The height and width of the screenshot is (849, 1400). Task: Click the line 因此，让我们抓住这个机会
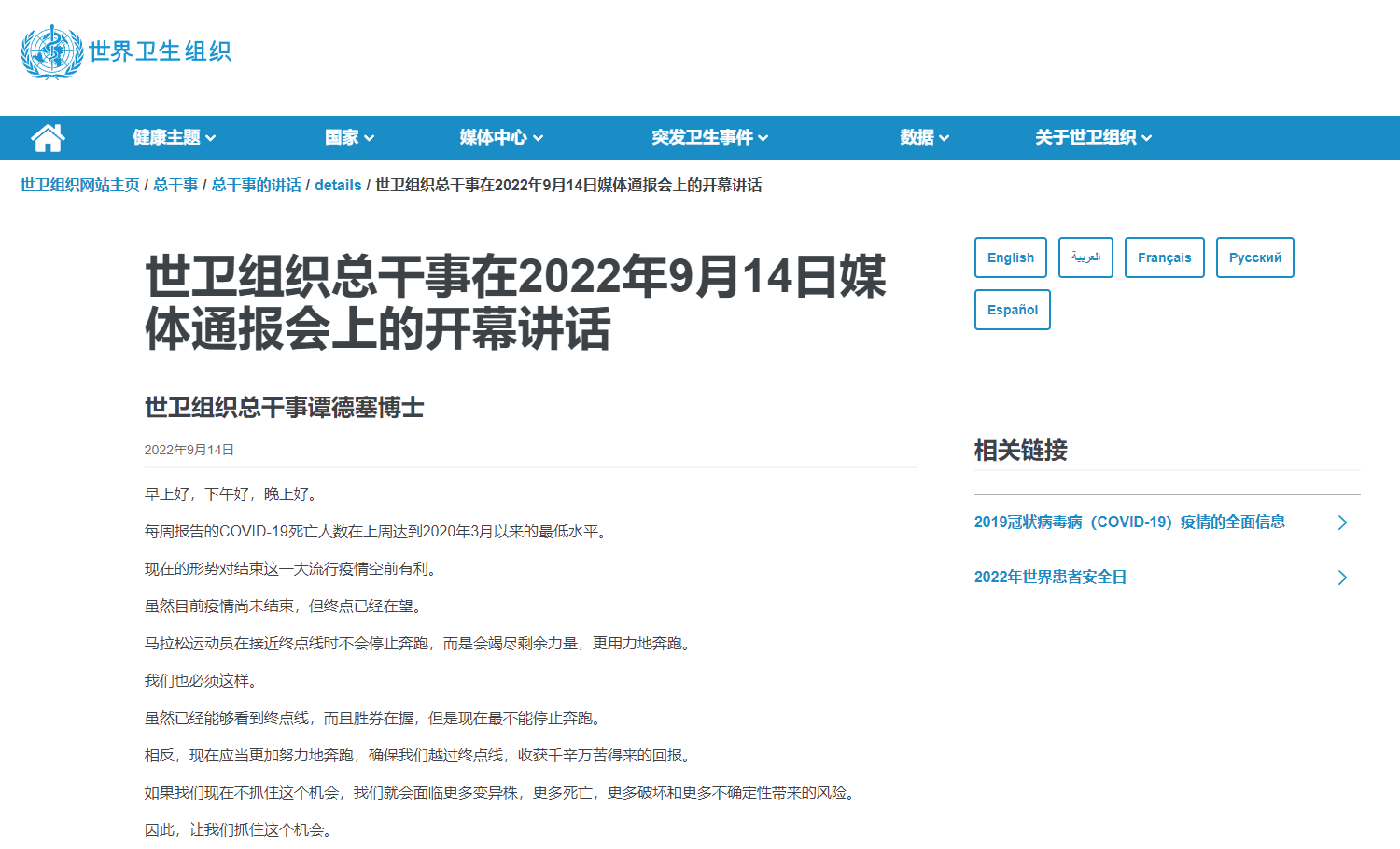241,830
